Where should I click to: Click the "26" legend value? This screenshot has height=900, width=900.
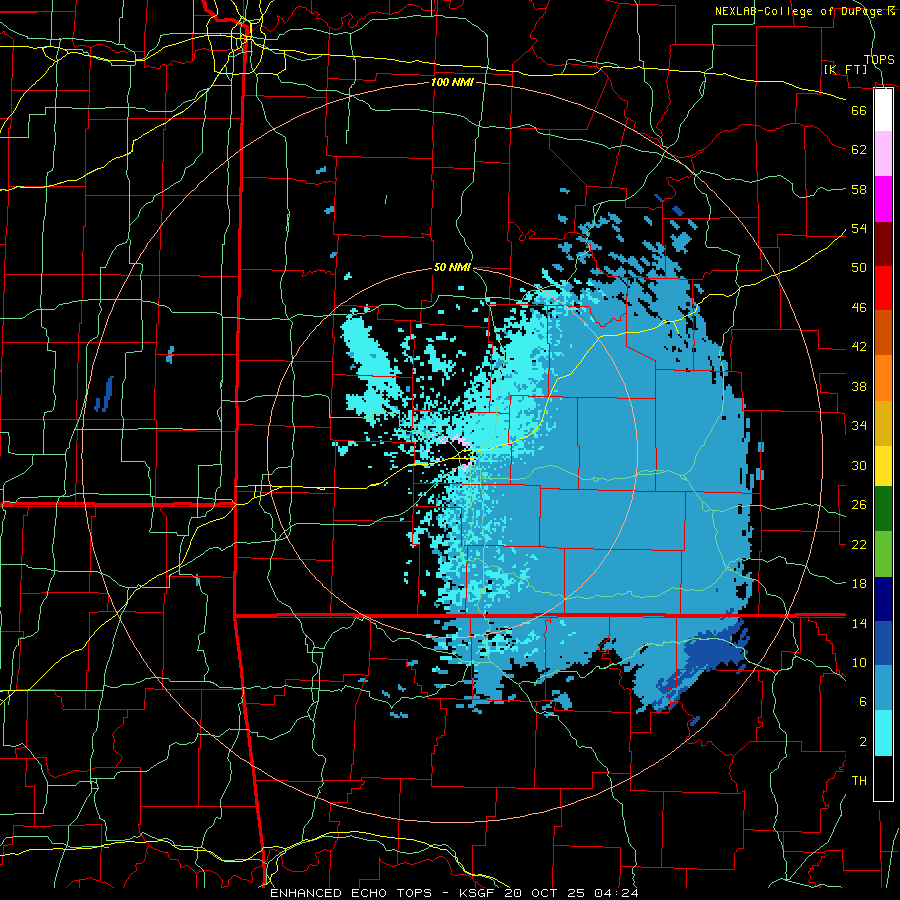pos(859,505)
